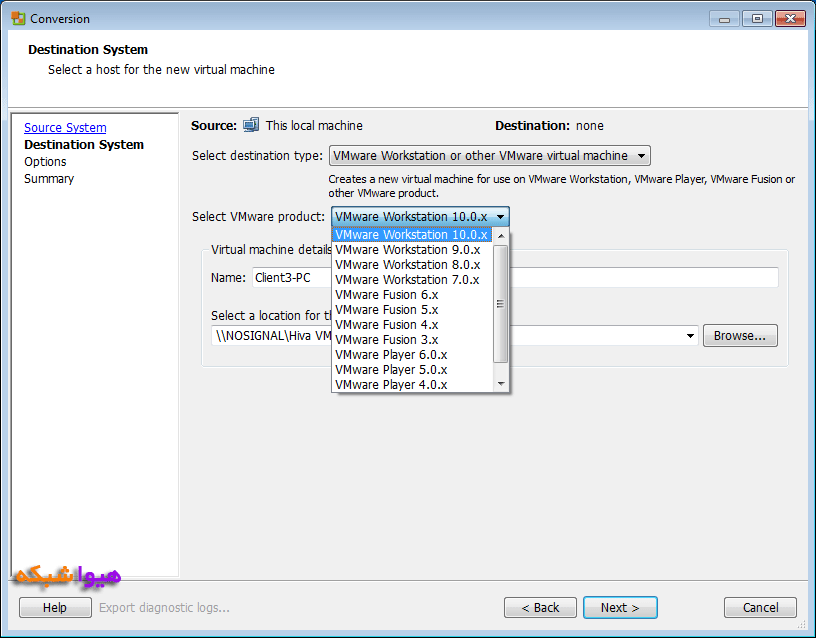Select VMware Workstation 9.0.x from list
The height and width of the screenshot is (638, 816).
(407, 250)
